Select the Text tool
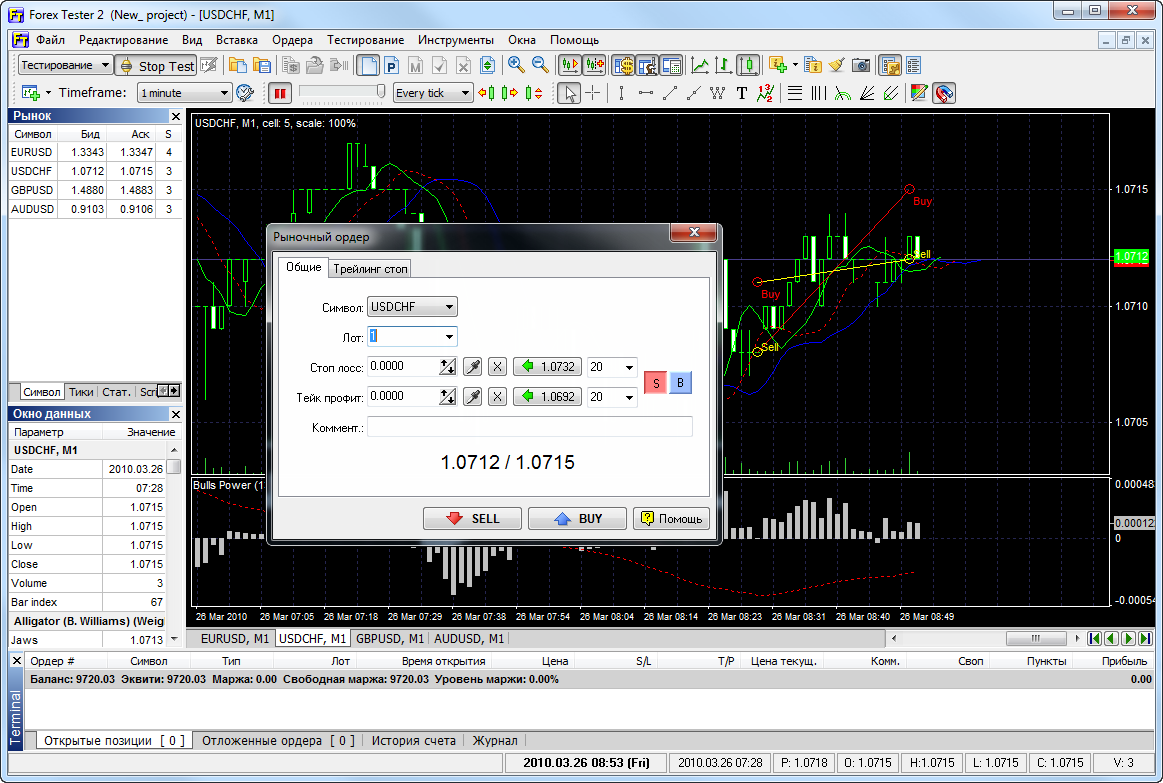This screenshot has height=783, width=1163. point(740,92)
